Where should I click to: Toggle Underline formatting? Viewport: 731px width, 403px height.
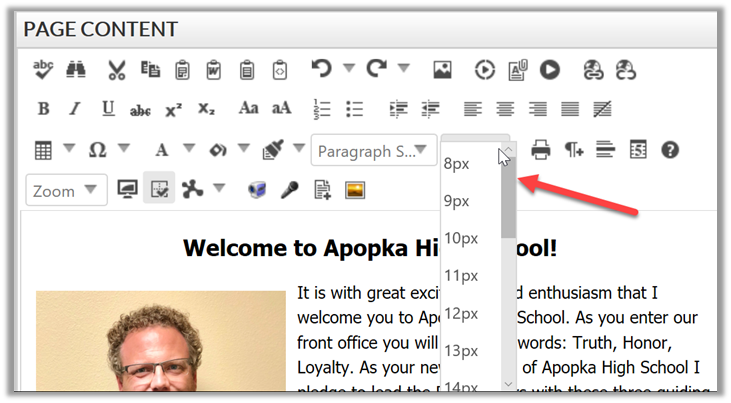(108, 109)
